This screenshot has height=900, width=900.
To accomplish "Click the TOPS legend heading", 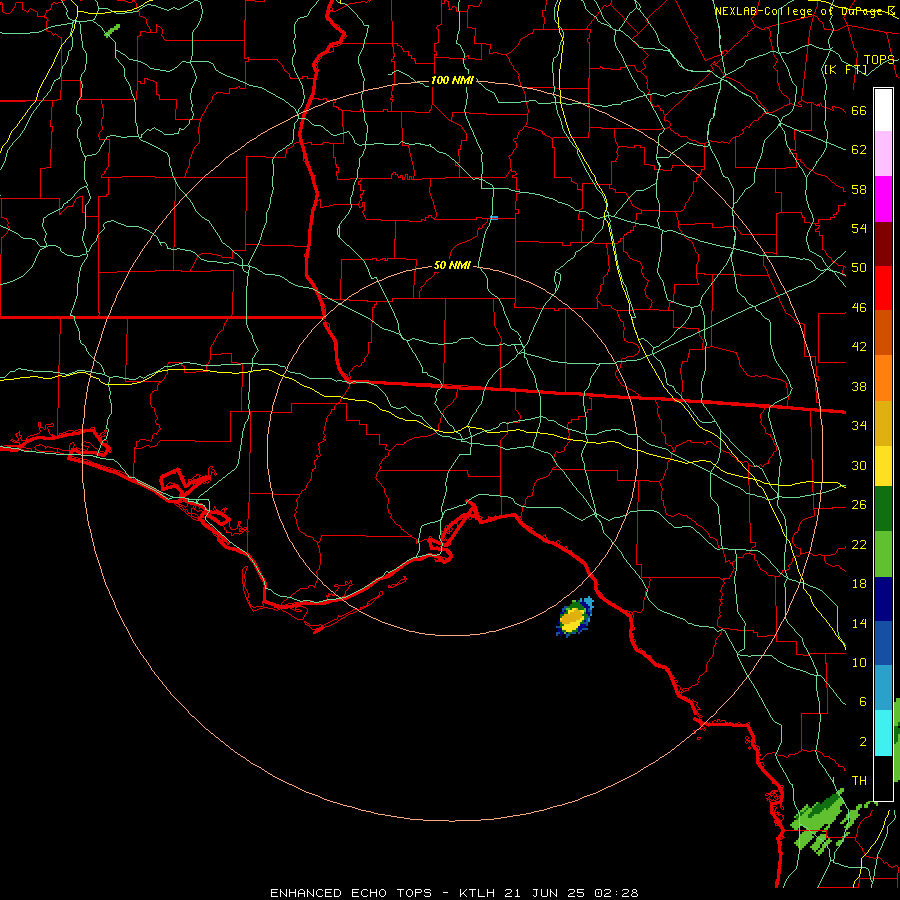I will coord(879,60).
